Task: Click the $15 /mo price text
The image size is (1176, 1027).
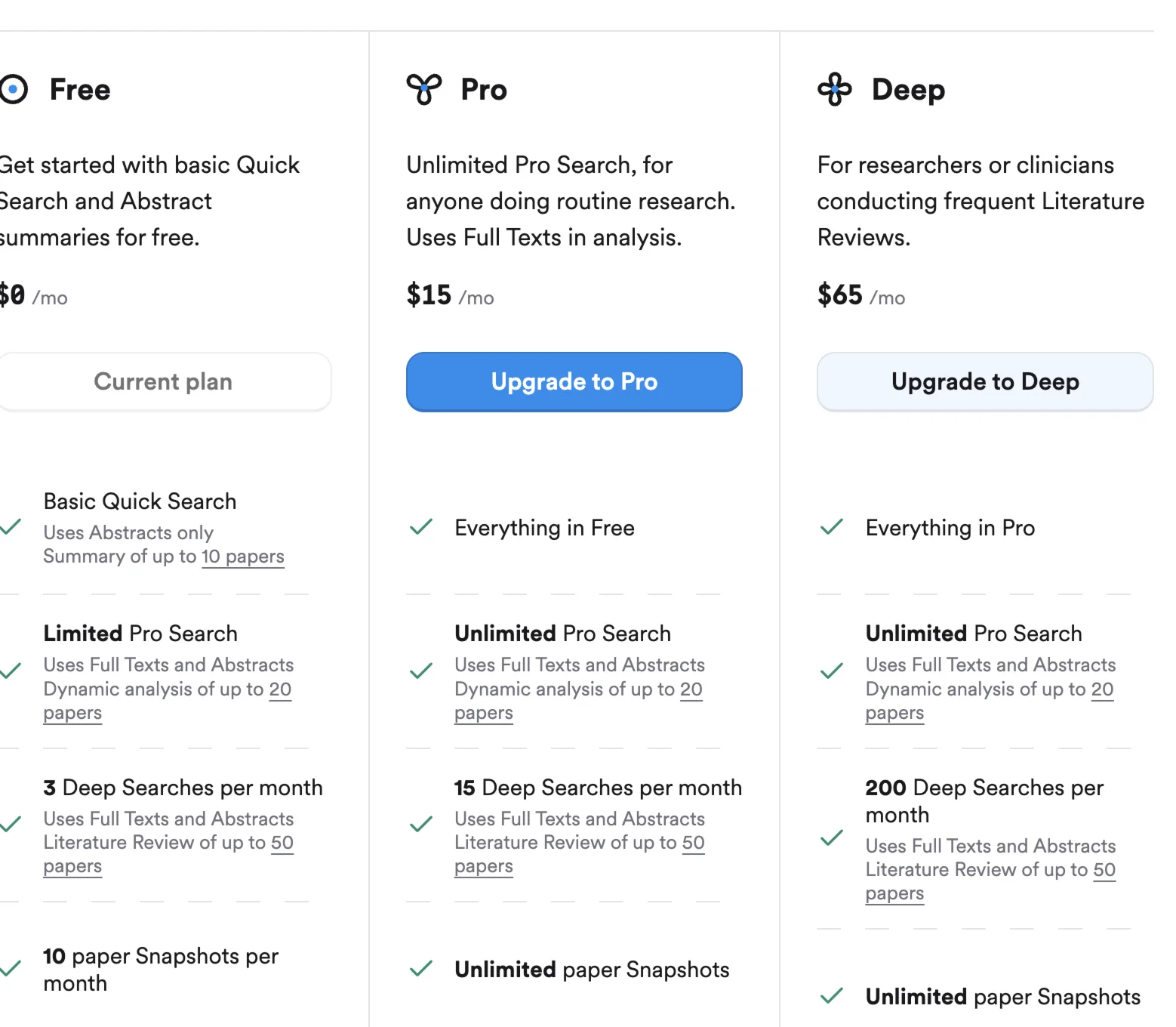Action: coord(450,295)
